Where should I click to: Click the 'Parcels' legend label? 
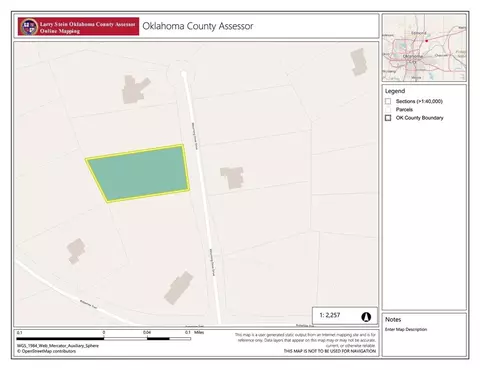click(x=404, y=109)
